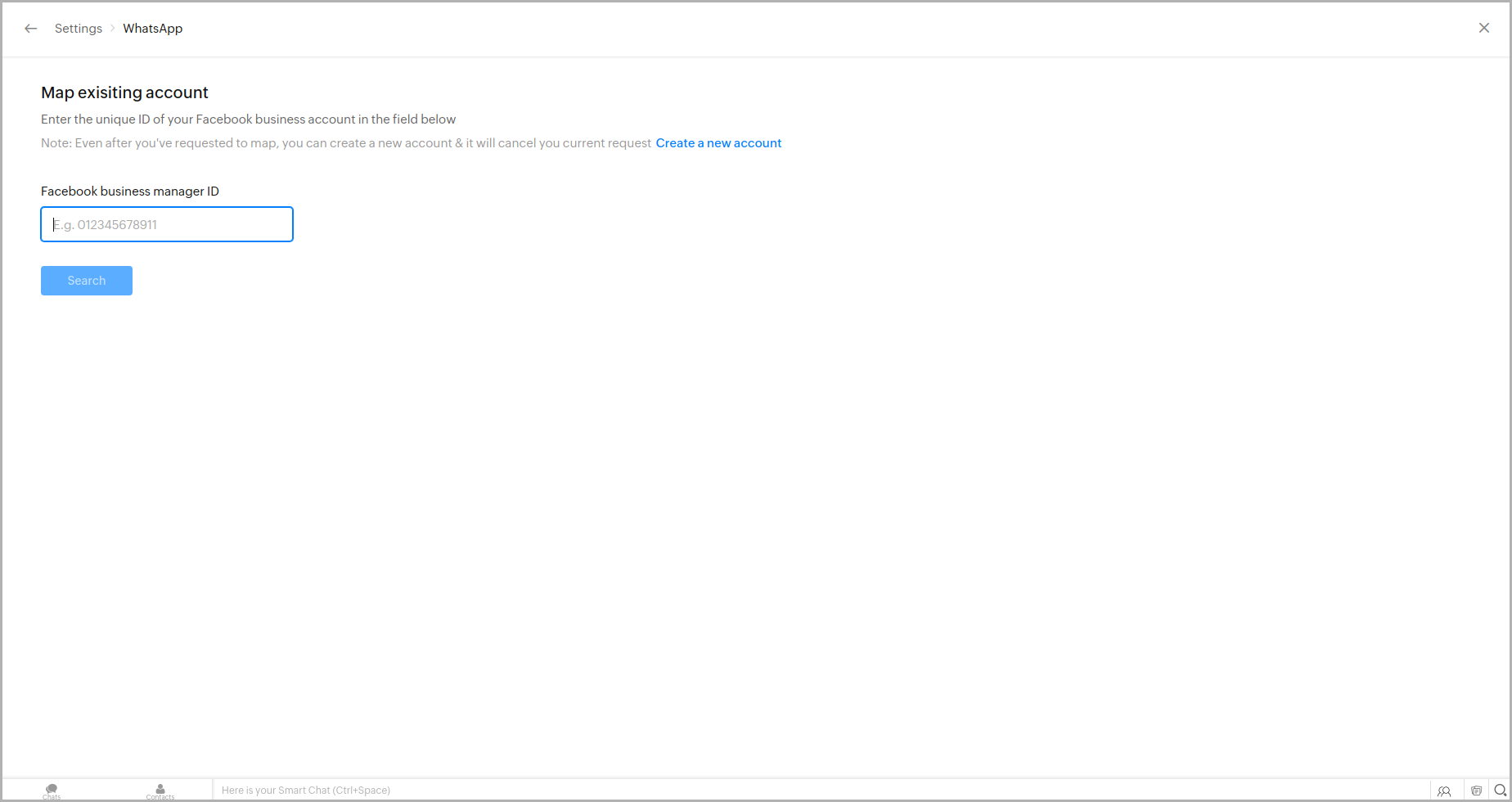Open the stacked documents icon in bottom bar
This screenshot has width=1512, height=802.
[x=1476, y=791]
